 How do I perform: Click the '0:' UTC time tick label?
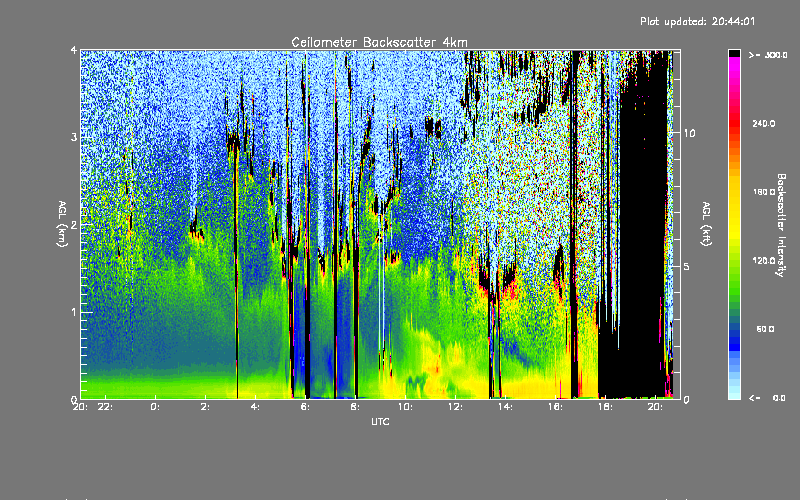[x=155, y=407]
